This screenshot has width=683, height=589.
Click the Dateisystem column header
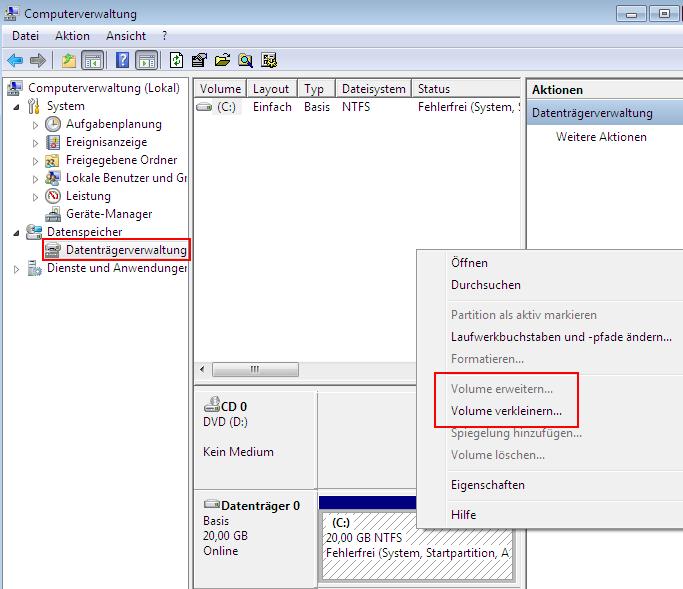[x=373, y=89]
